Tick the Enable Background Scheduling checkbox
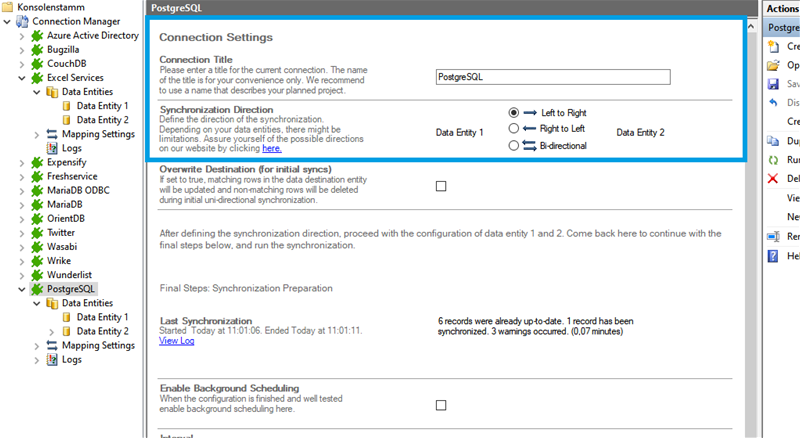 coord(441,405)
